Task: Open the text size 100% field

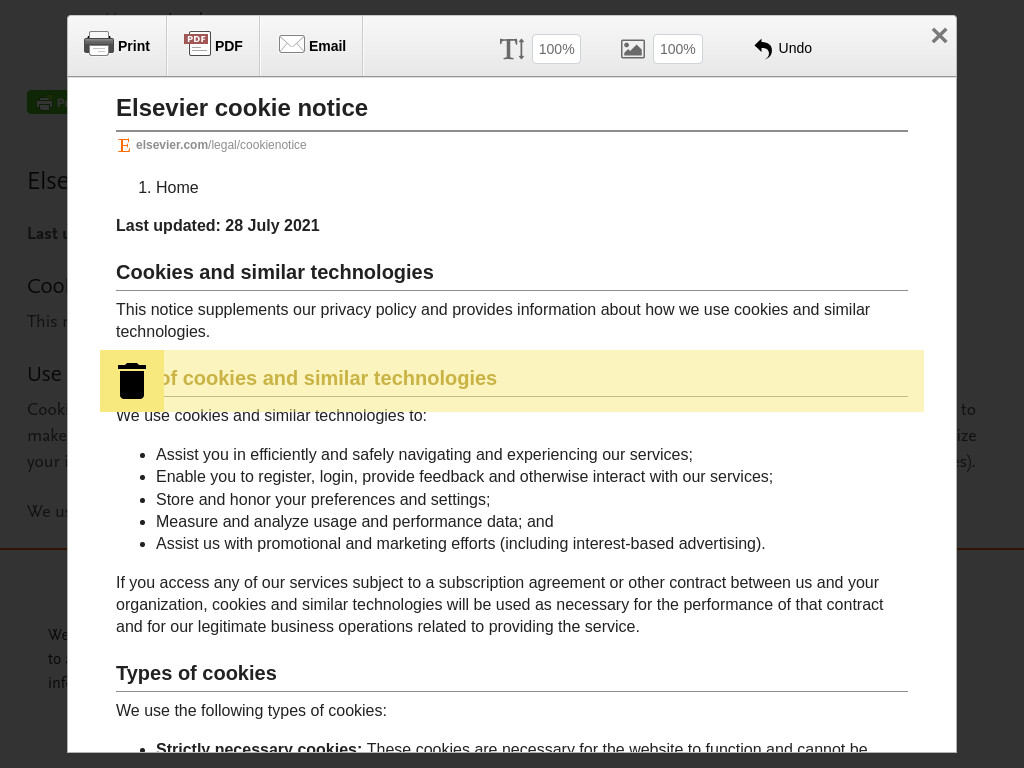Action: point(556,49)
